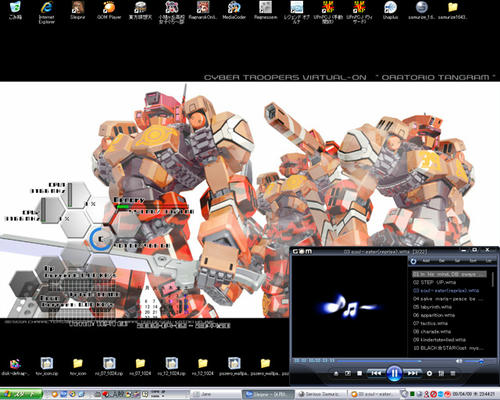500x400 pixels.
Task: Switch to the Serious Samurize taskbar button
Action: (321, 394)
